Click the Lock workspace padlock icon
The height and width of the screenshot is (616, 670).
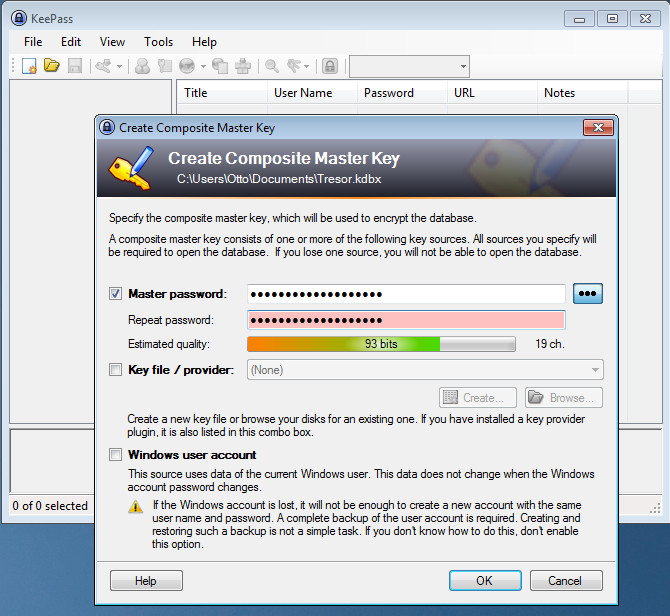coord(329,66)
